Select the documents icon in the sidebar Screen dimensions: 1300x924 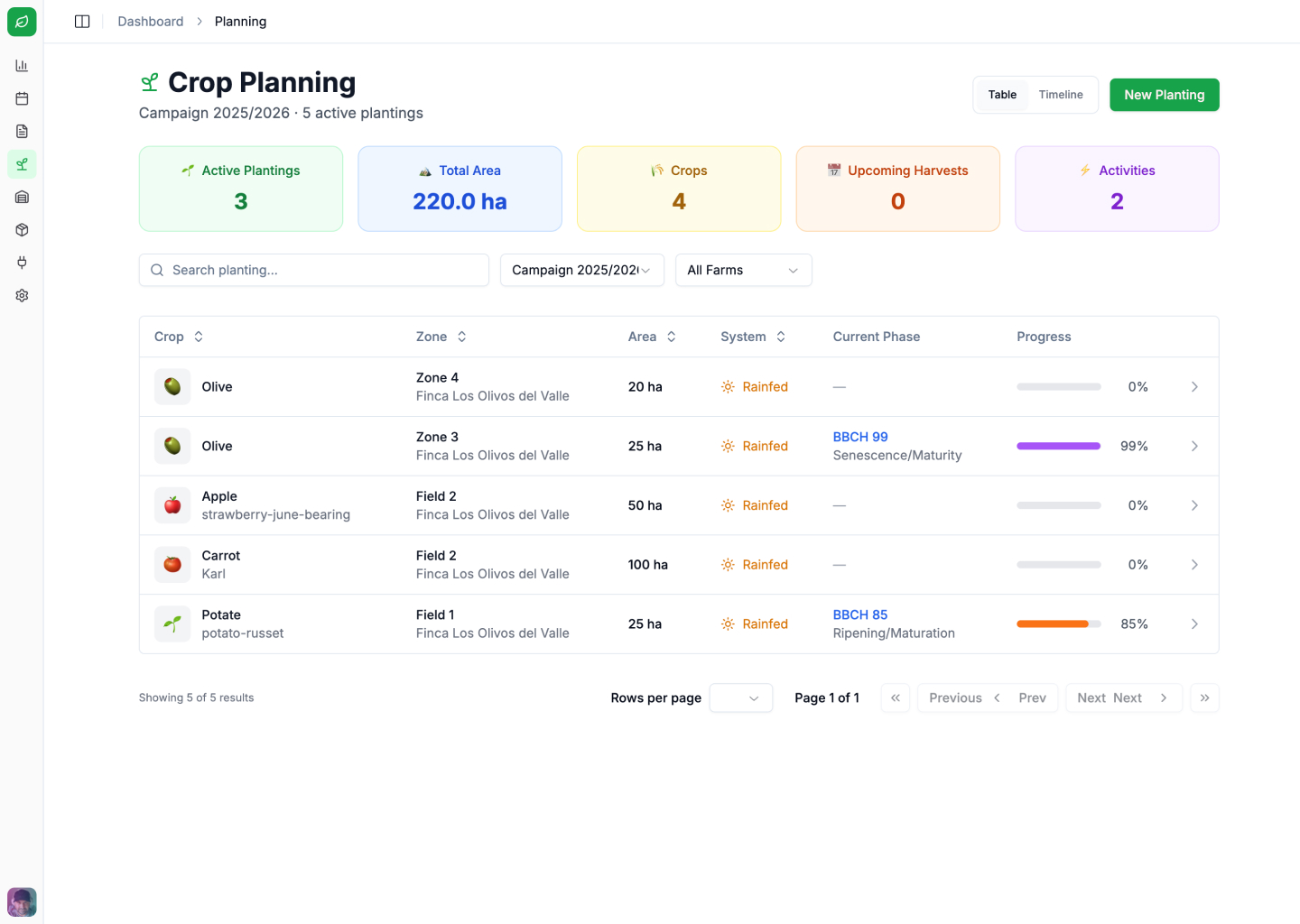21,131
